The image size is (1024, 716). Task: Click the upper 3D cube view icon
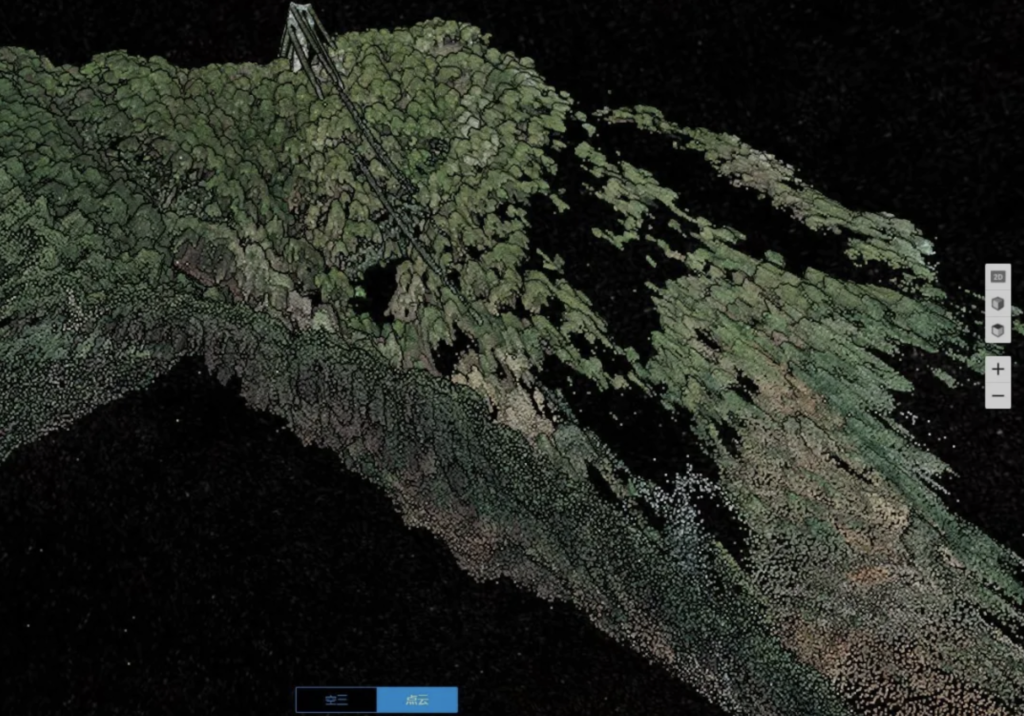pyautogui.click(x=997, y=303)
